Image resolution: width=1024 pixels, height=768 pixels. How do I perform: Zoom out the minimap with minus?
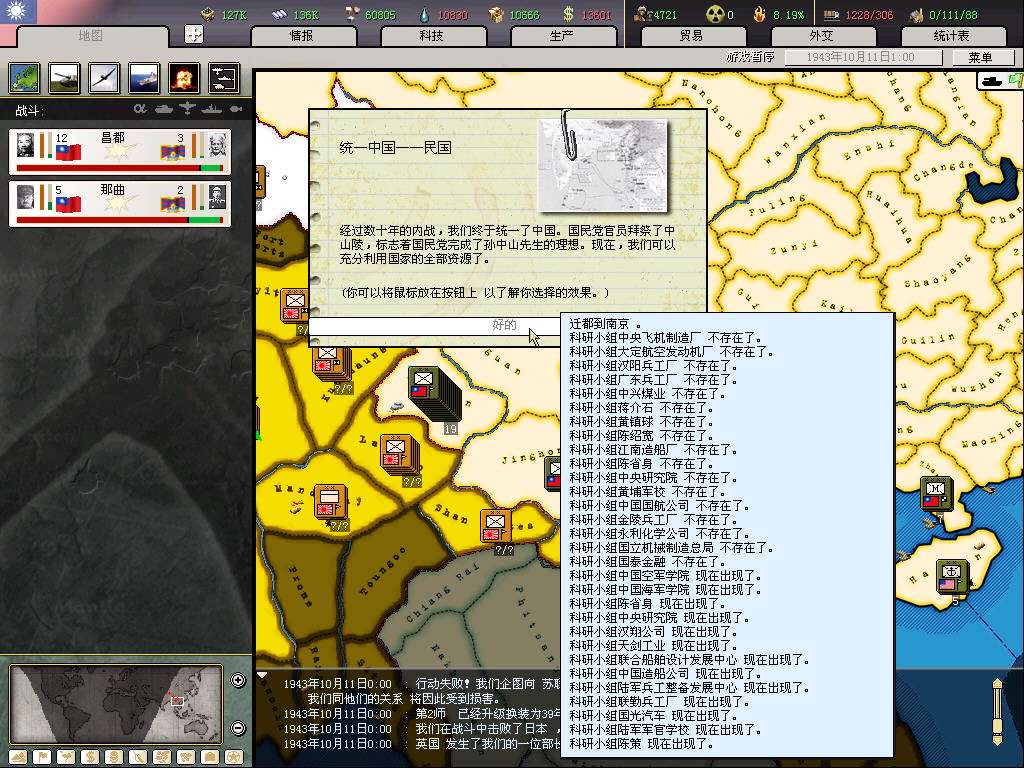click(238, 728)
